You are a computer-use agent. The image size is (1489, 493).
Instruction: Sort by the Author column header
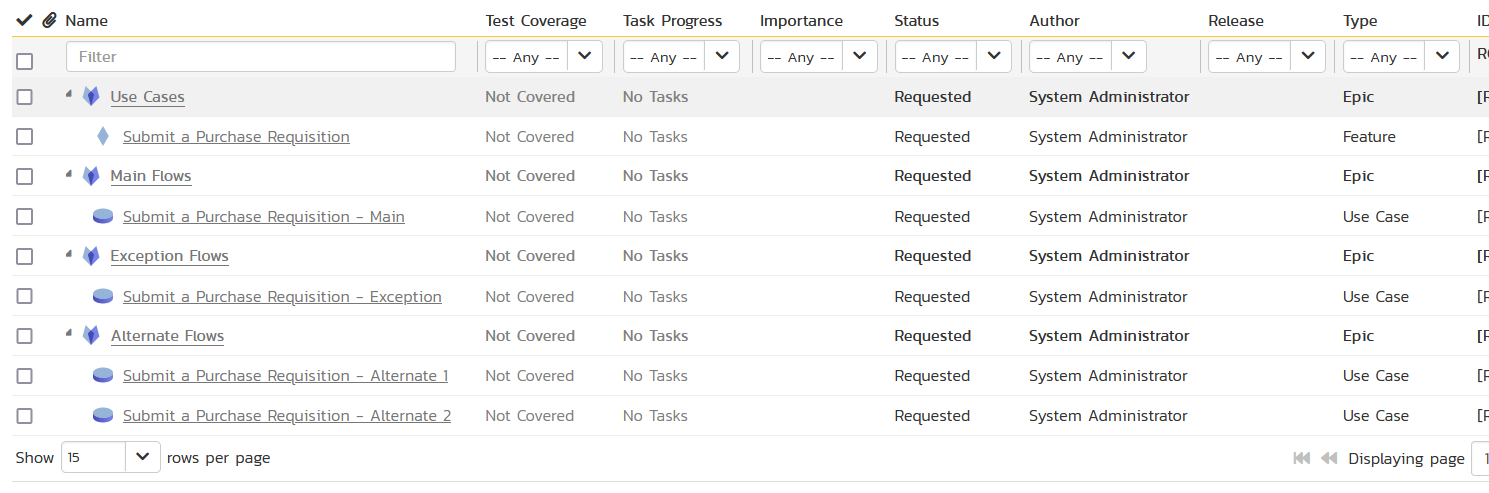click(1054, 21)
